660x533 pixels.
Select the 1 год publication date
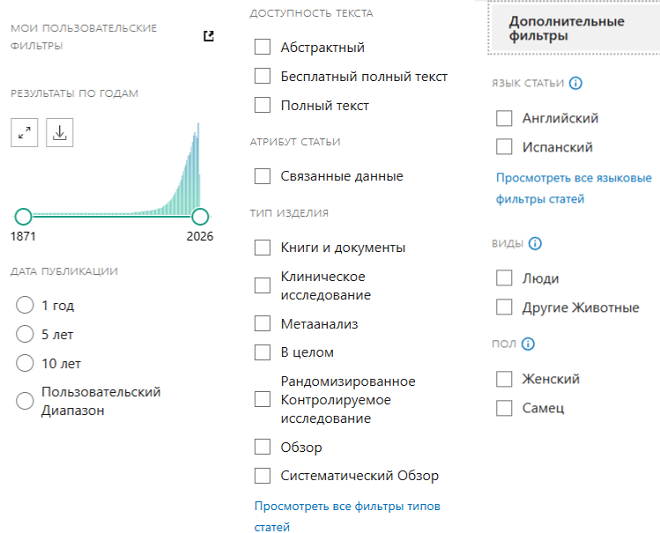click(25, 305)
